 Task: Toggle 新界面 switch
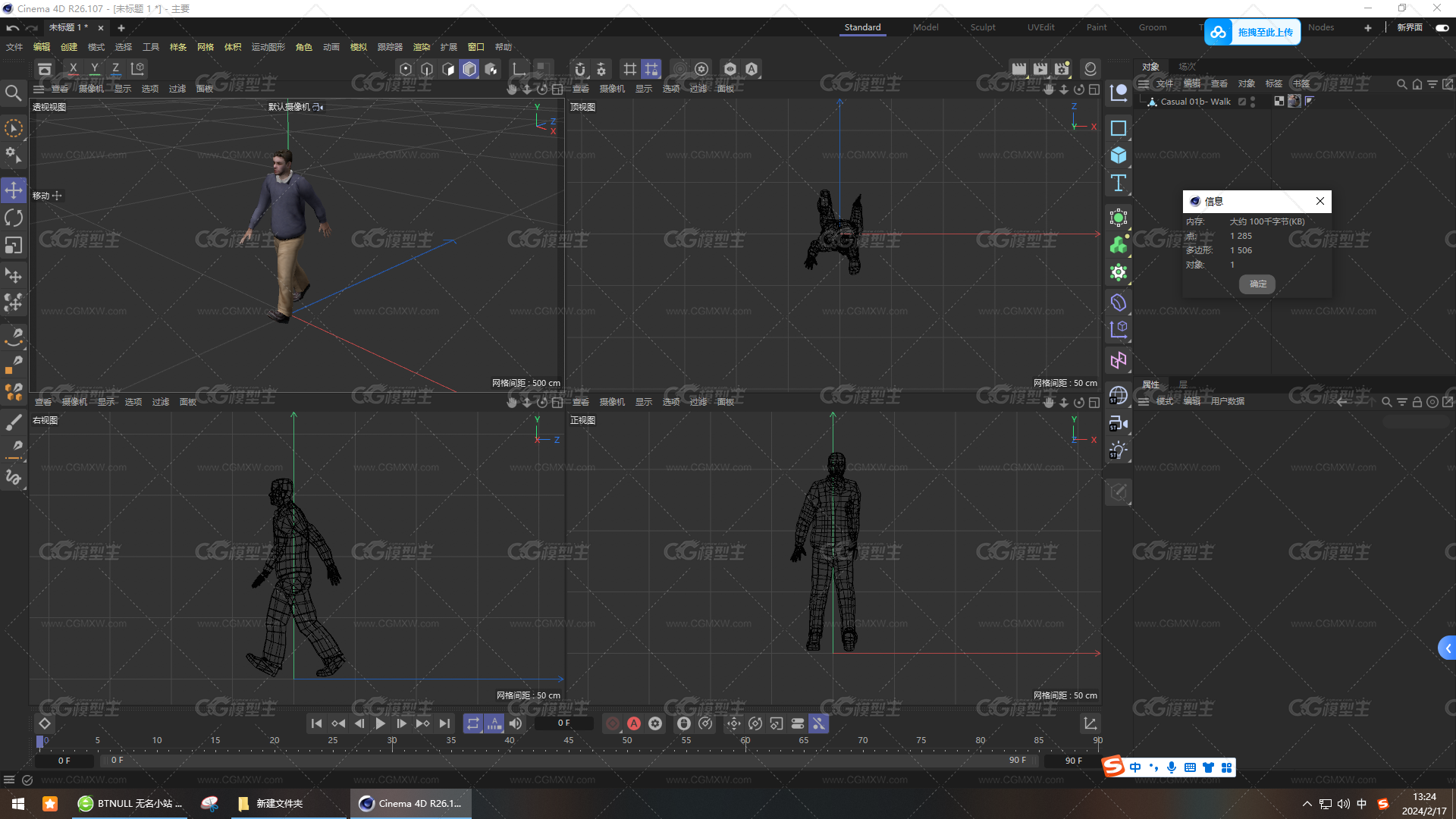1442,27
